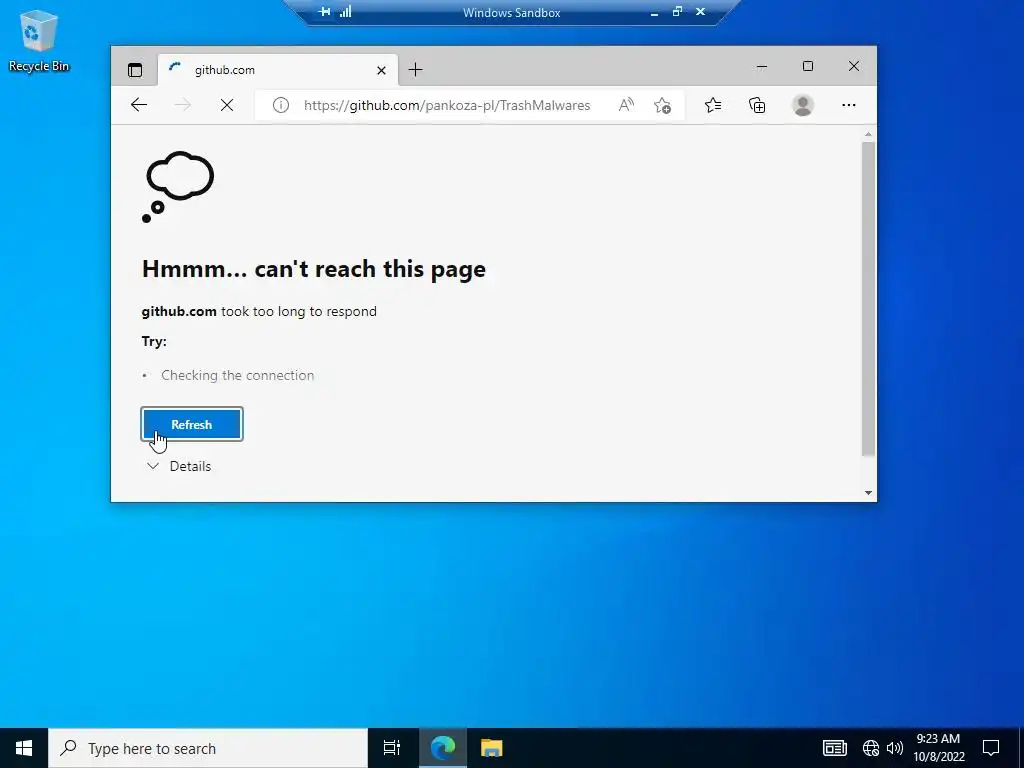Click the Refresh button
Viewport: 1024px width, 768px height.
(192, 424)
